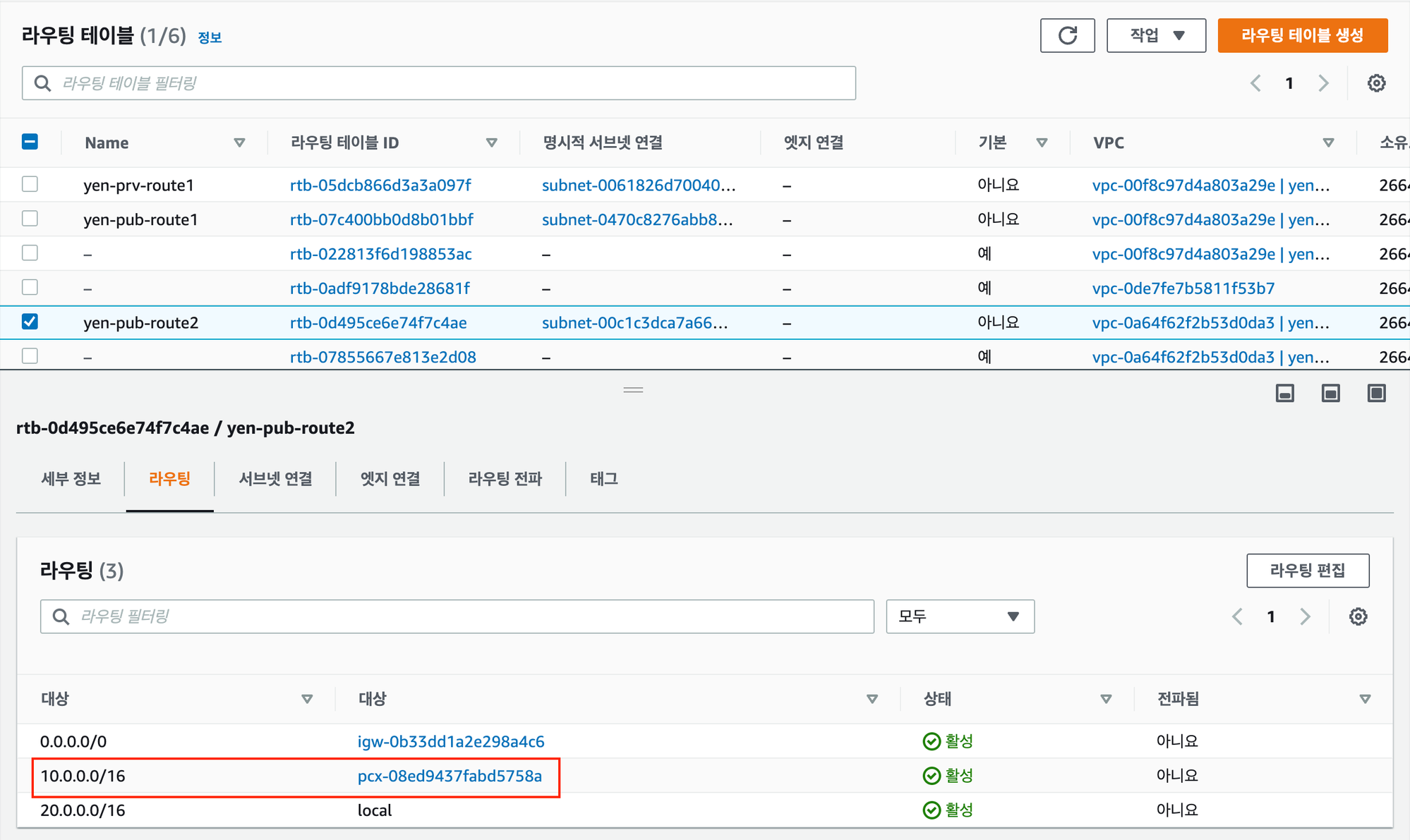Expand the 모두 route filter dropdown
Image resolution: width=1410 pixels, height=840 pixels.
960,616
